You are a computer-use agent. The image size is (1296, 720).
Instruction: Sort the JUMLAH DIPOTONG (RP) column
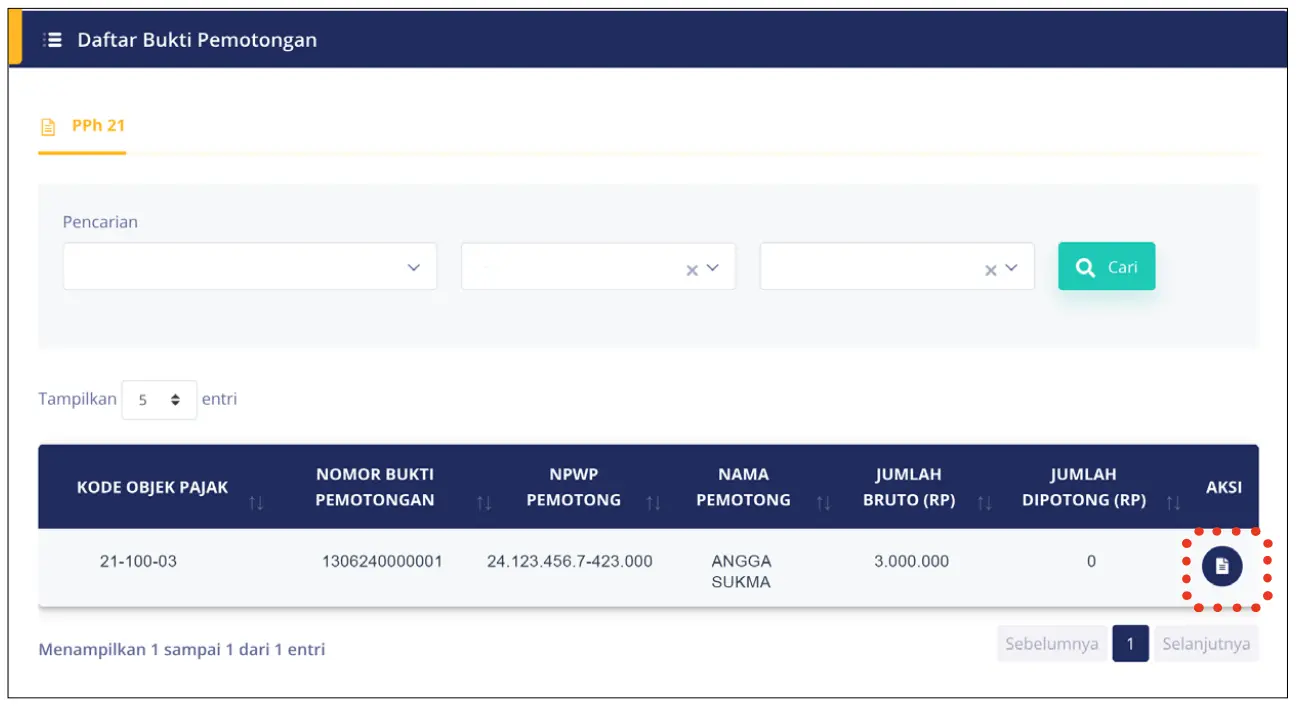point(1173,504)
